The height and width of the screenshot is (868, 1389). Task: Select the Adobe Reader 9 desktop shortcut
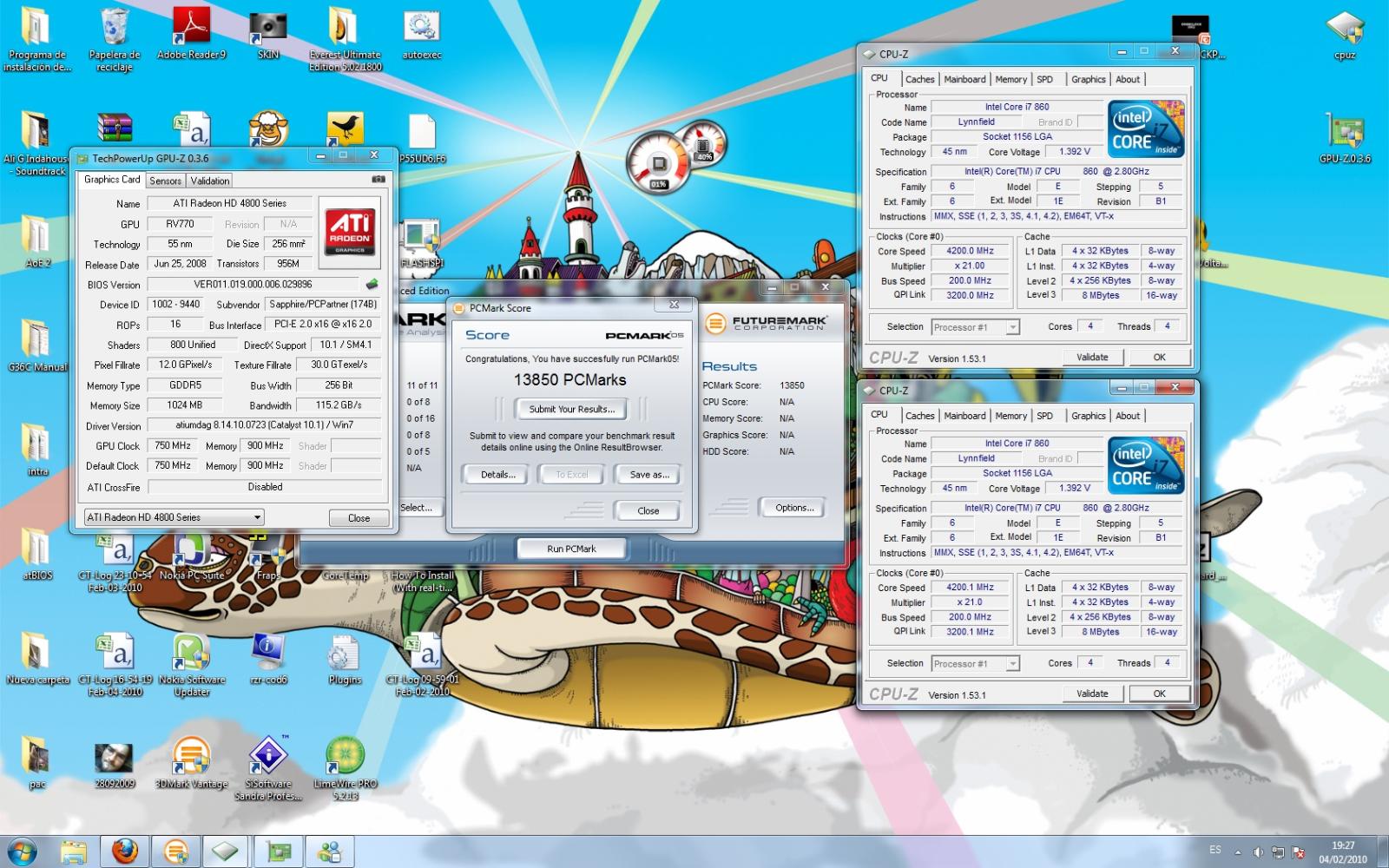pyautogui.click(x=191, y=35)
